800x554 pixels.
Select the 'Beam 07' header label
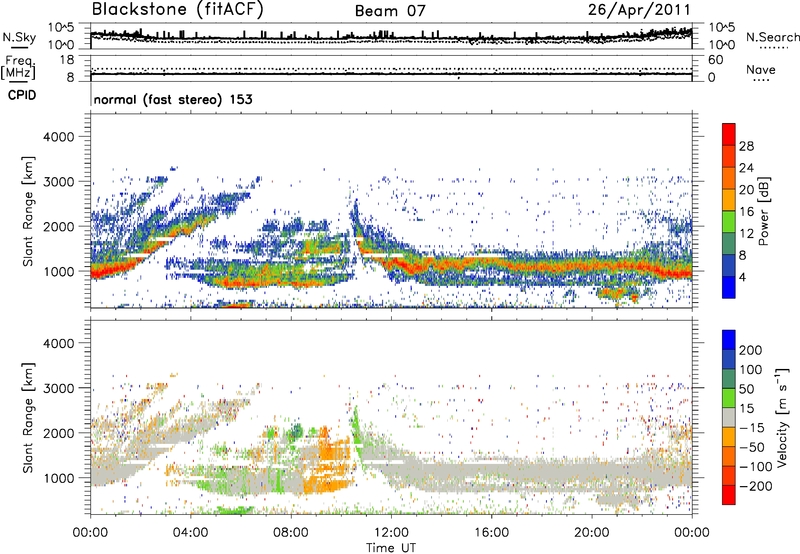(x=390, y=11)
